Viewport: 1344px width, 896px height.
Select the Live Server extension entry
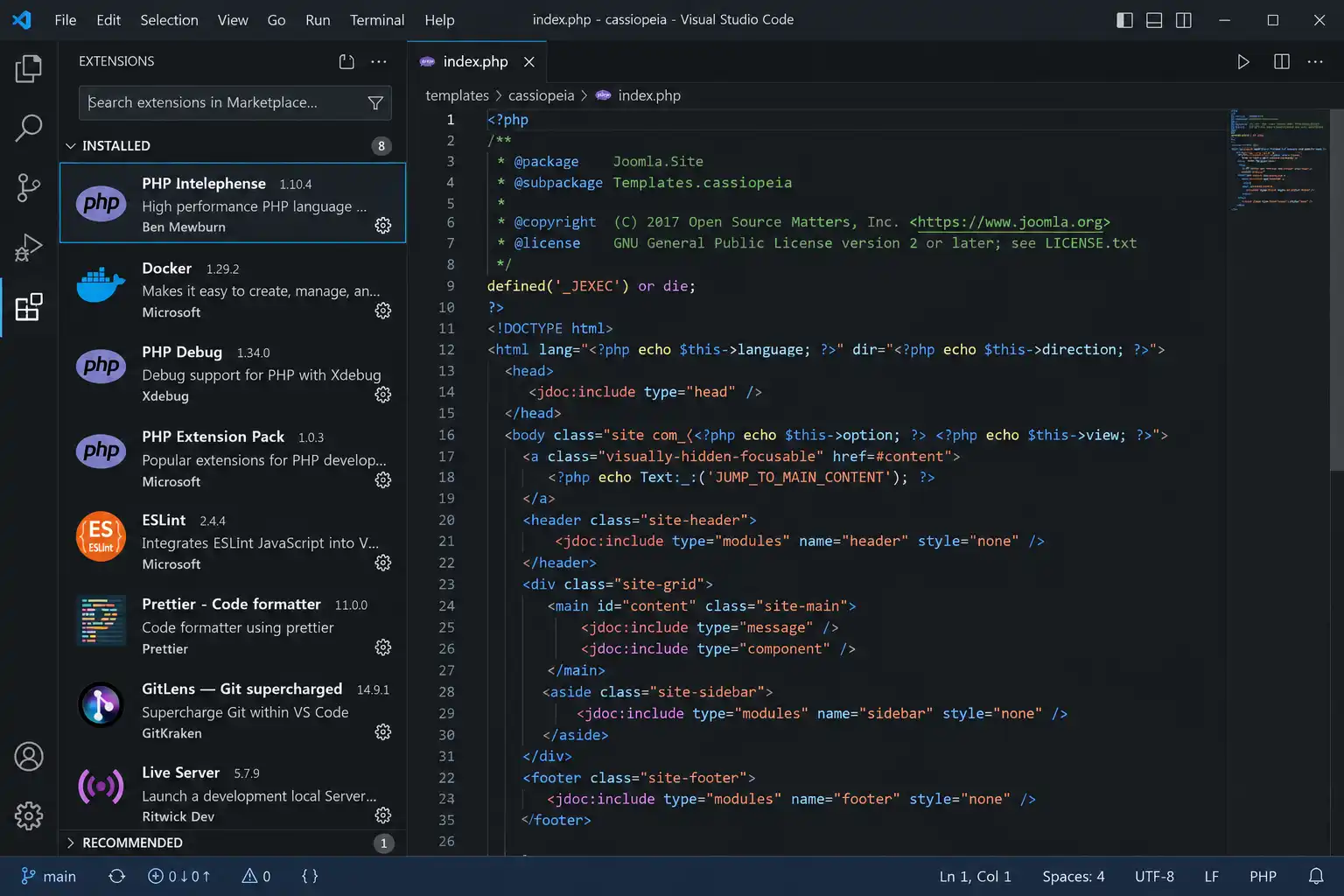233,794
